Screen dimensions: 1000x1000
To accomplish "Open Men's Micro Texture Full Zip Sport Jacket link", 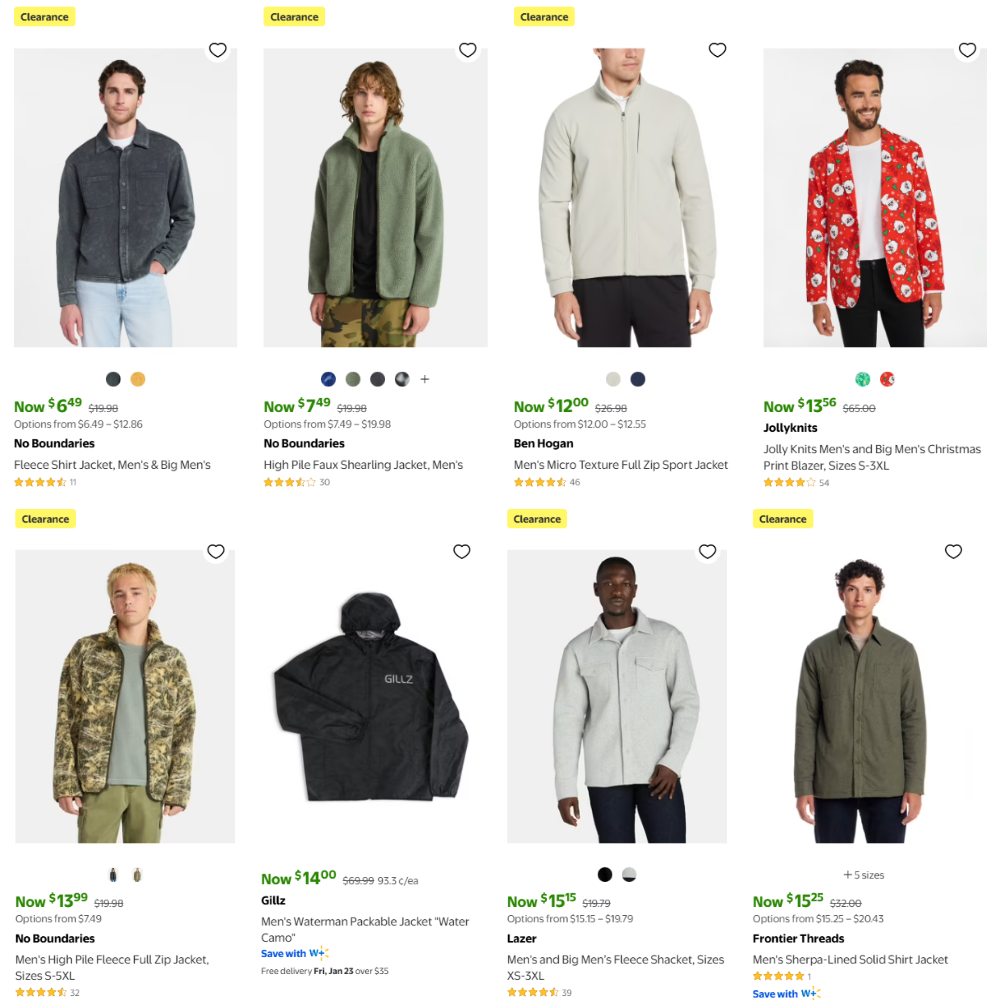I will pyautogui.click(x=620, y=465).
